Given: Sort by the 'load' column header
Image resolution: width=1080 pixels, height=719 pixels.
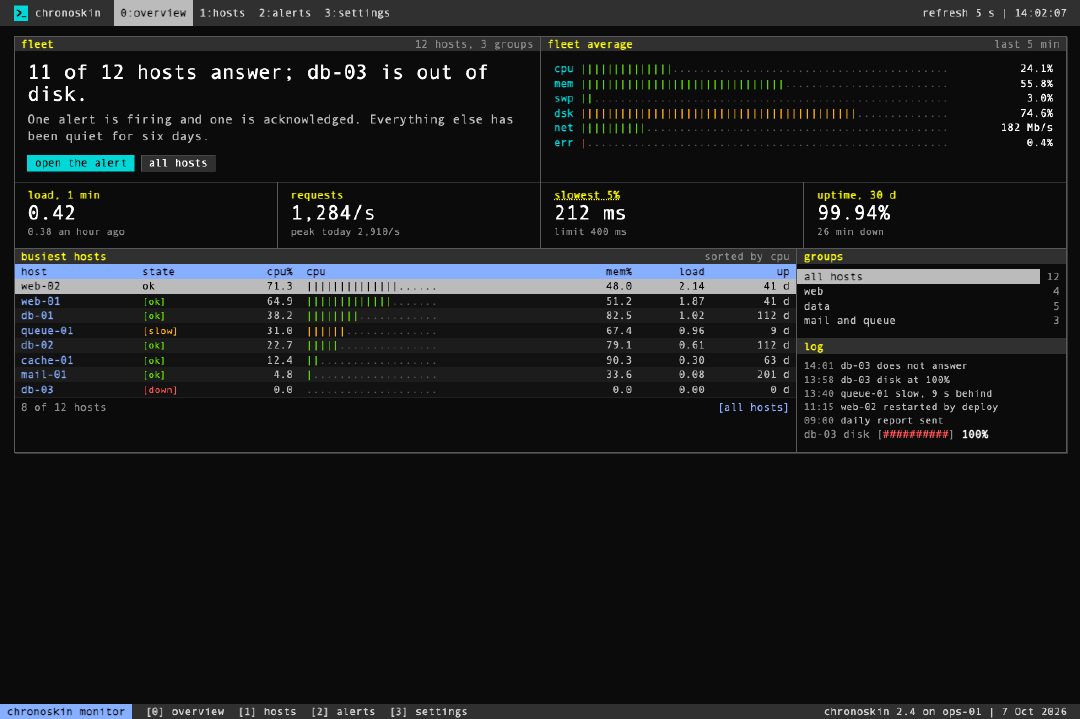Looking at the screenshot, I should coord(692,272).
